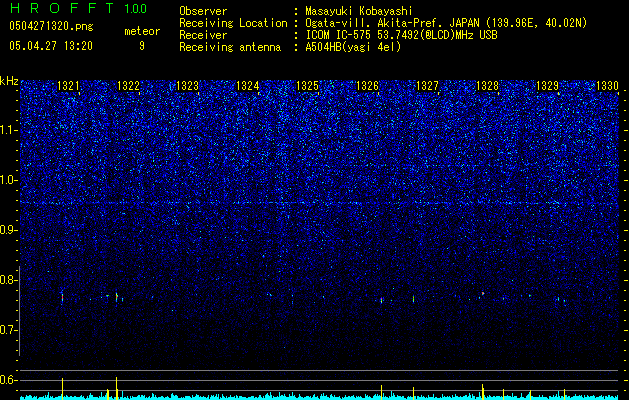Viewport: 629px width, 400px height.
Task: Click the 1330 time axis label
Action: pyautogui.click(x=607, y=85)
